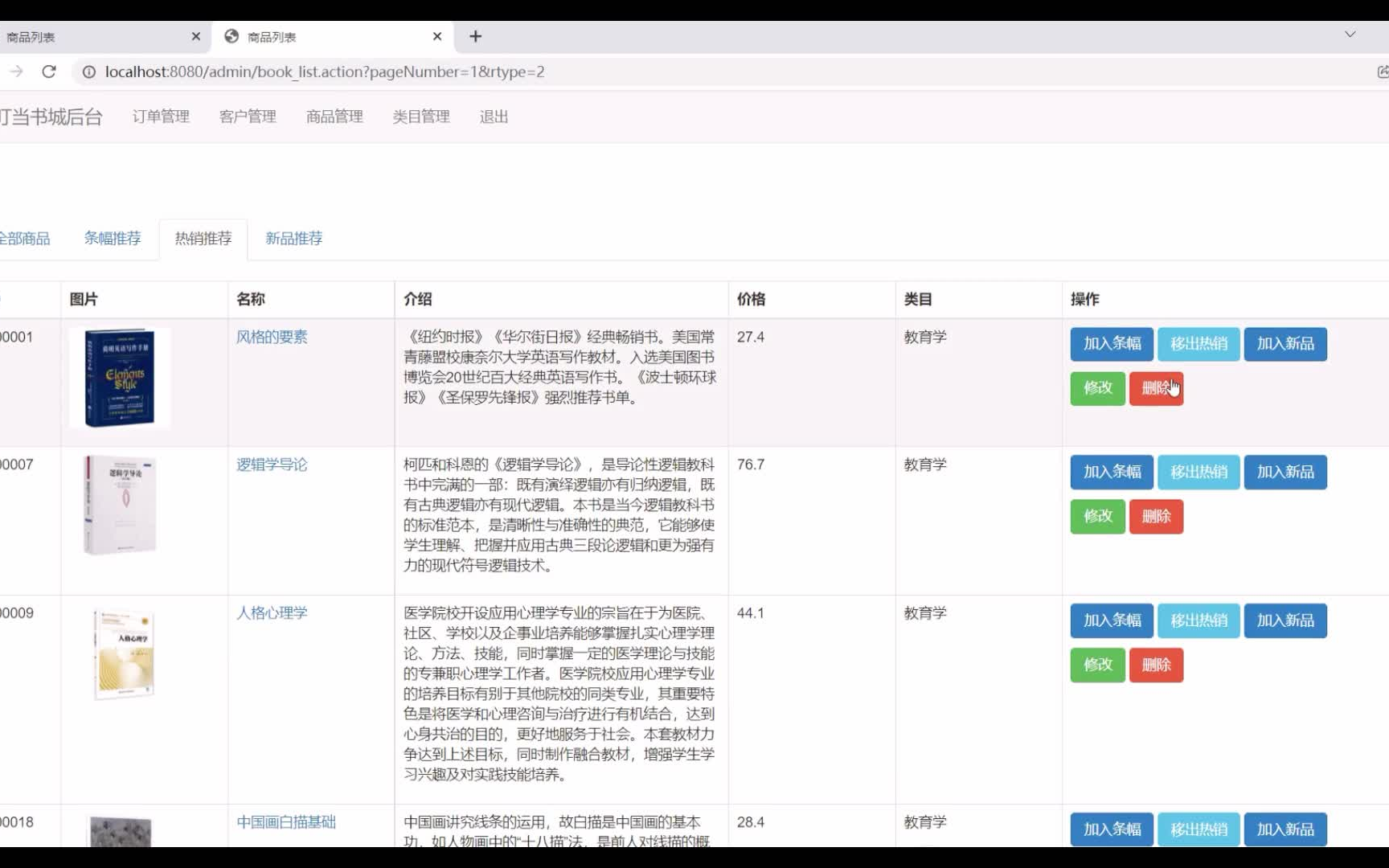1389x868 pixels.
Task: Click 删除 for 人格心理学
Action: (1156, 665)
